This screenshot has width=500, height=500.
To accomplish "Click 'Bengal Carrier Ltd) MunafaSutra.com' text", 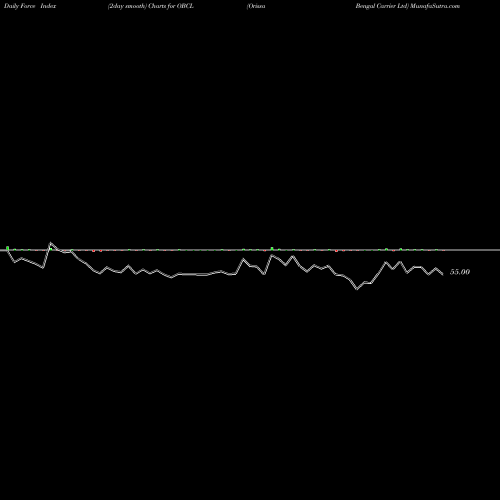I will [x=408, y=6].
